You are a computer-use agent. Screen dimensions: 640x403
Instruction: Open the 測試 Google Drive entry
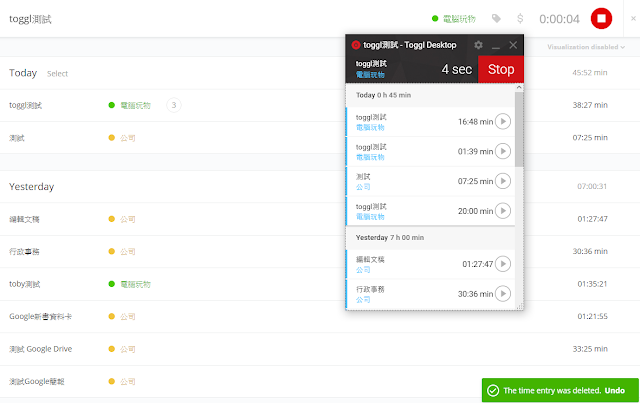(x=40, y=349)
